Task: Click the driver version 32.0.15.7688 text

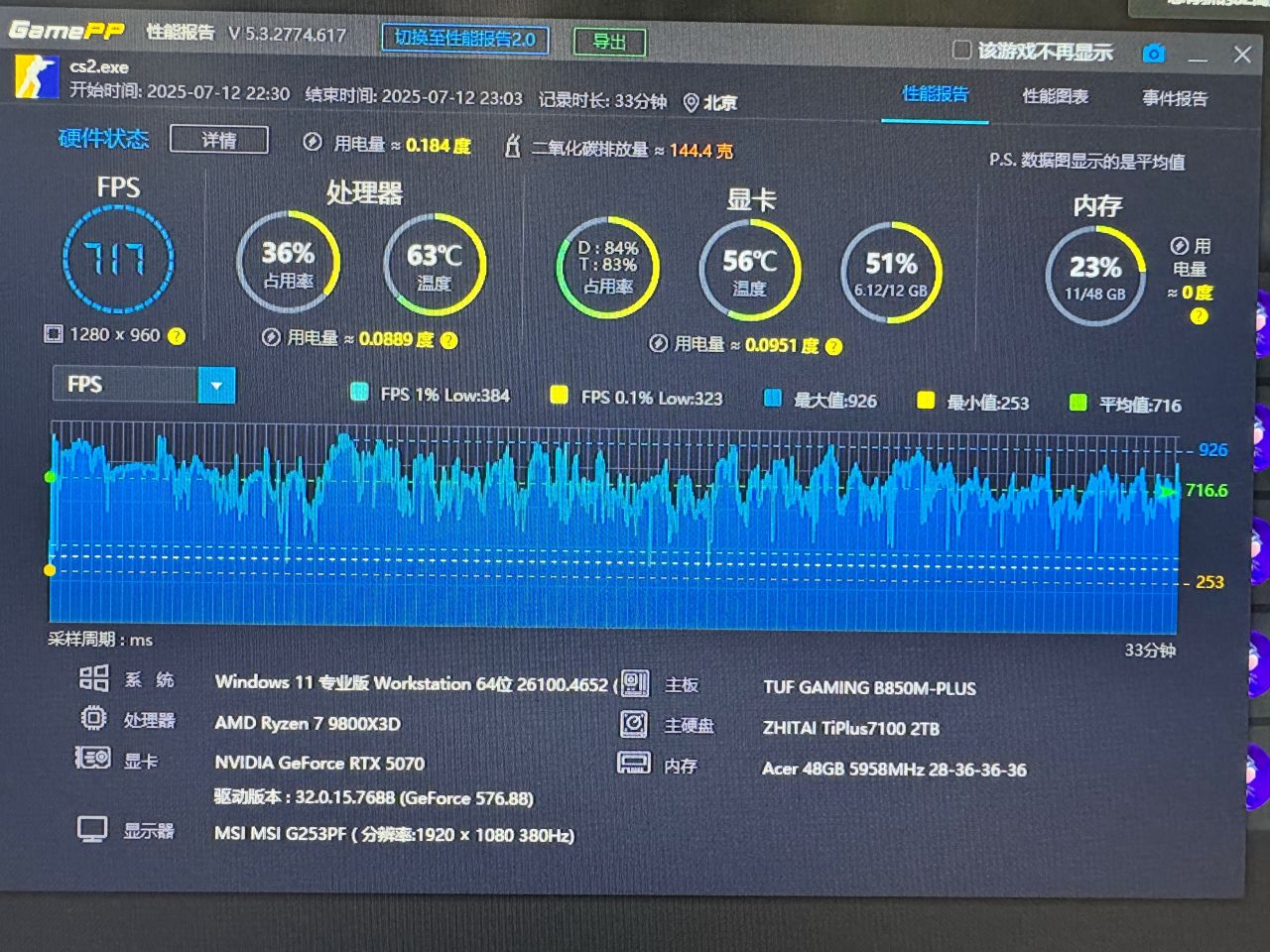Action: point(374,798)
